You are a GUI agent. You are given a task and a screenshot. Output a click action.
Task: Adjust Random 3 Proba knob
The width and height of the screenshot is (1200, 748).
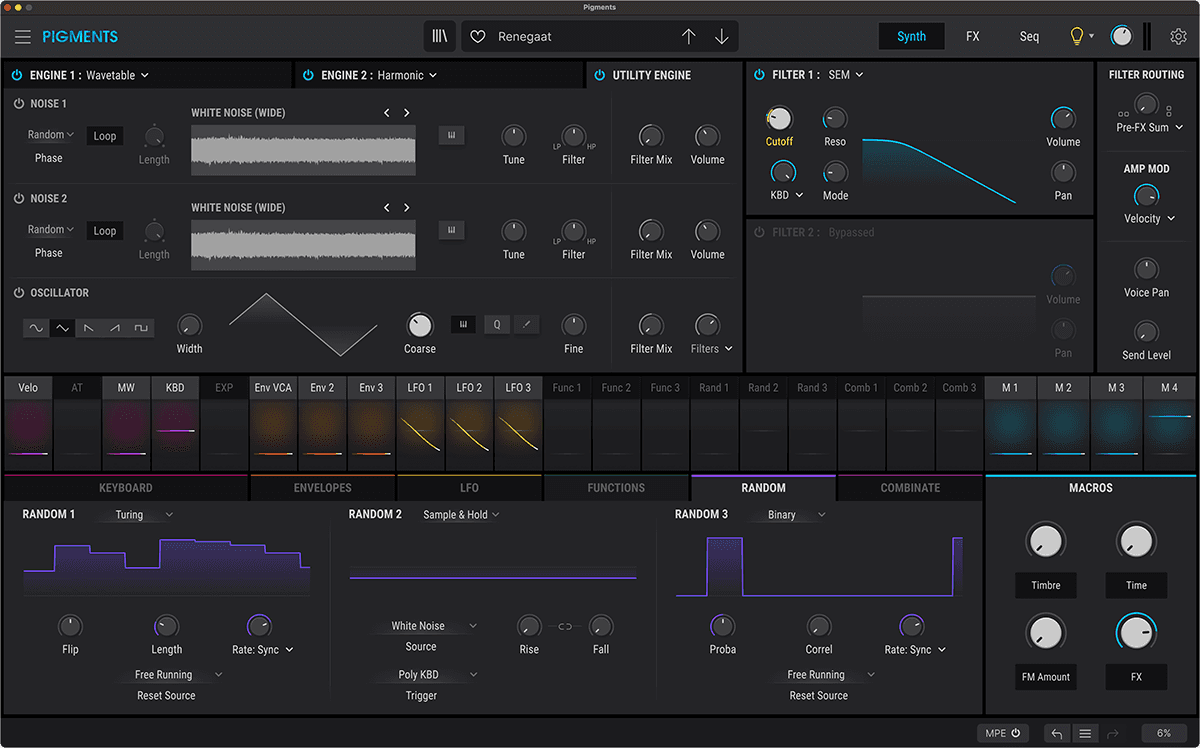pos(722,626)
